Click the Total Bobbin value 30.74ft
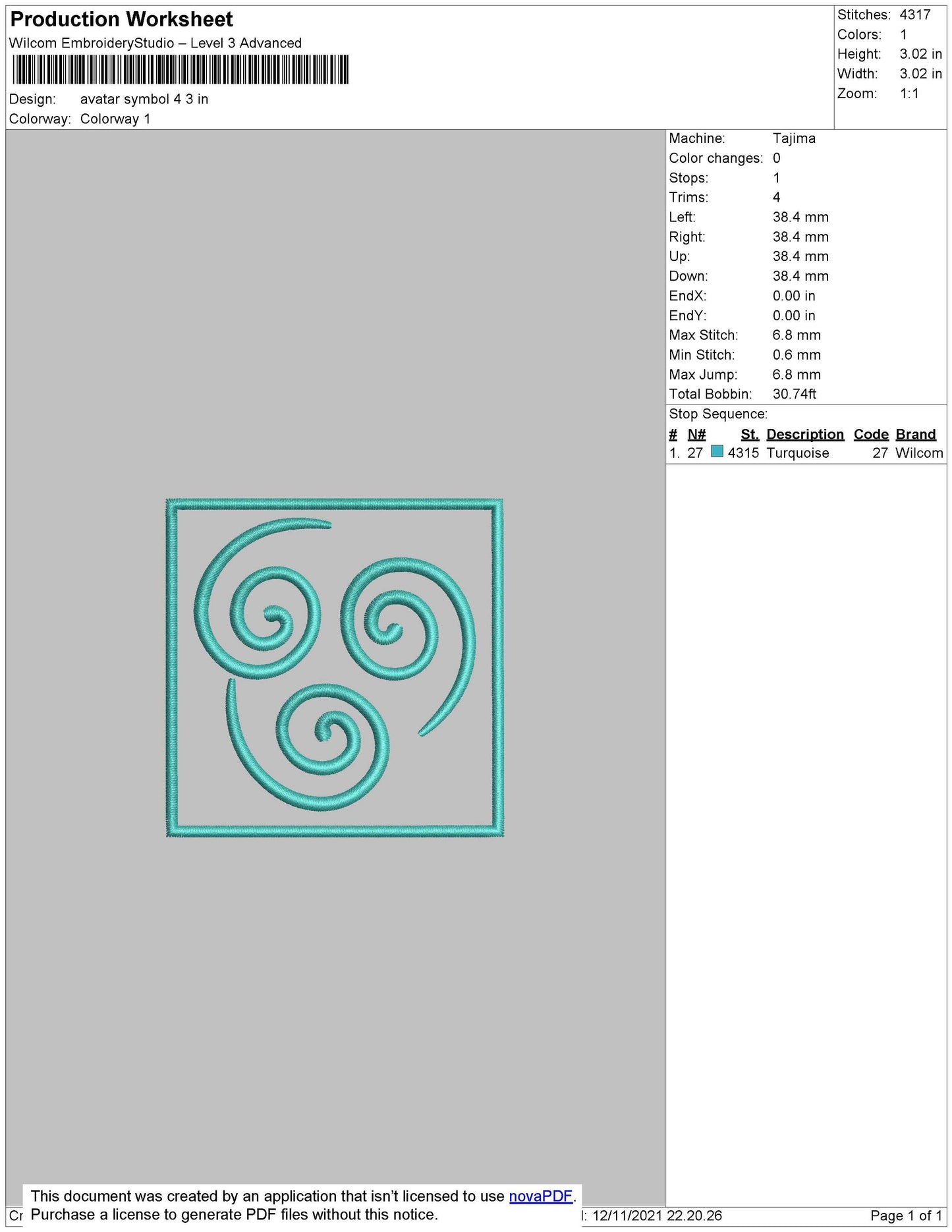Screen dimensions: 952x1232 (795, 395)
